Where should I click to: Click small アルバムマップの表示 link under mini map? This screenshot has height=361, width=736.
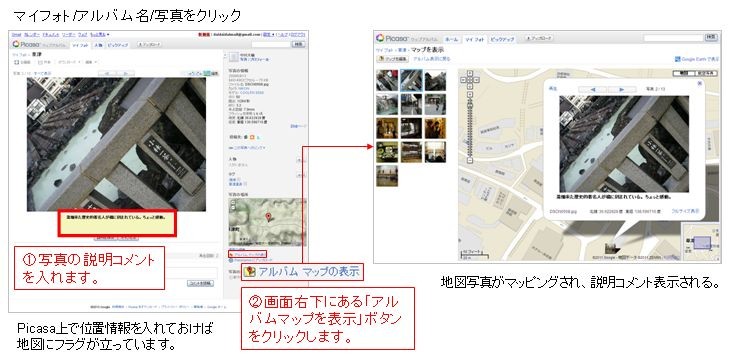tap(249, 253)
